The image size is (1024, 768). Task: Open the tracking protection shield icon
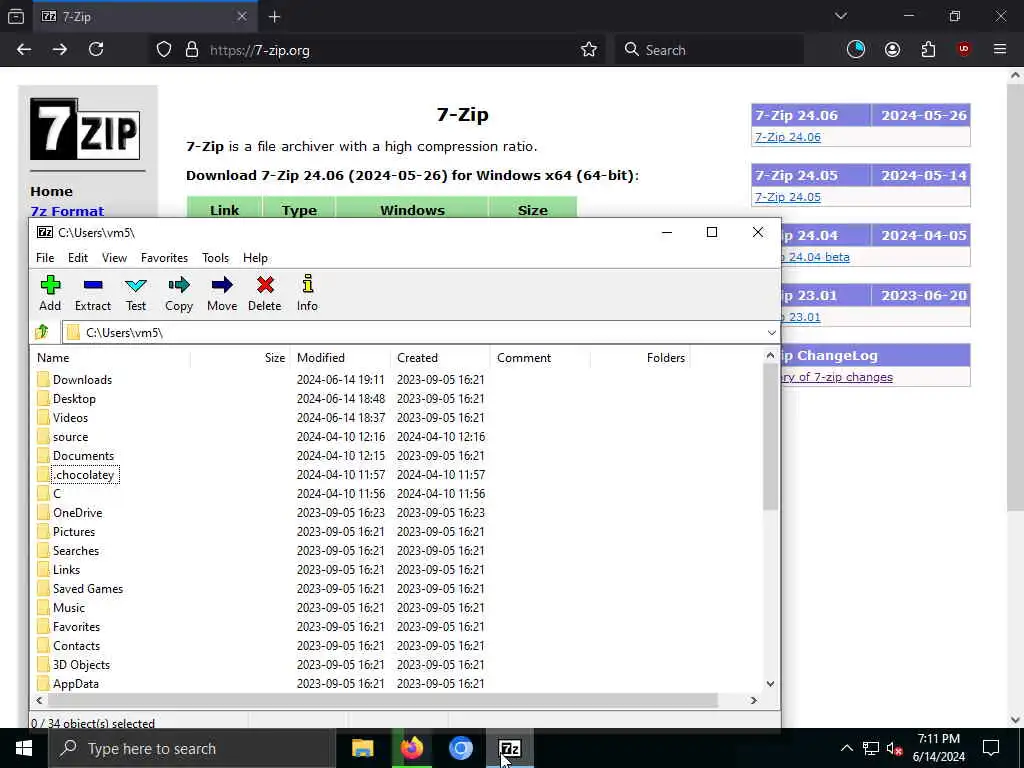coord(164,50)
